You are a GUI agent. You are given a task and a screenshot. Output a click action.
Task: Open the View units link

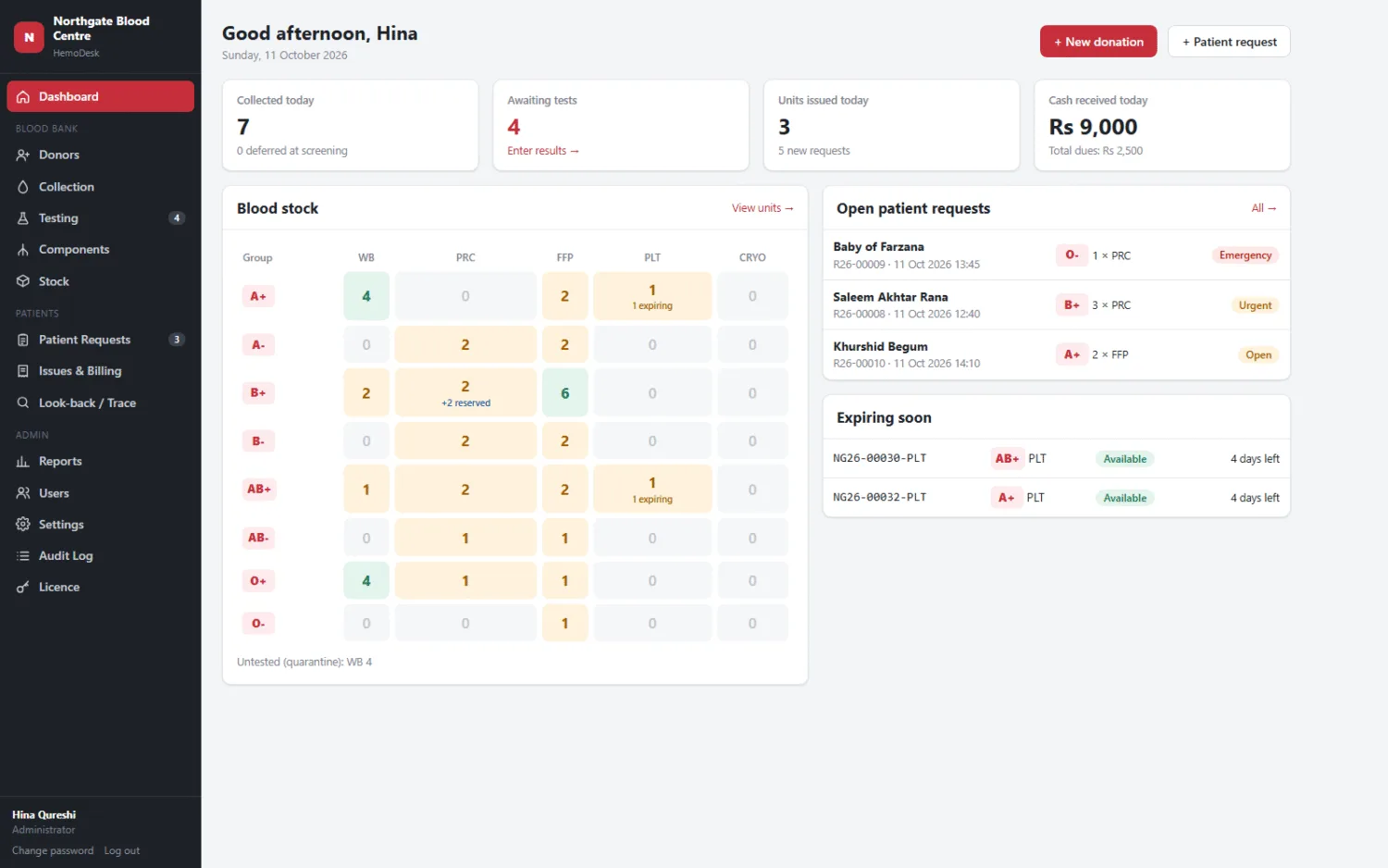(762, 208)
